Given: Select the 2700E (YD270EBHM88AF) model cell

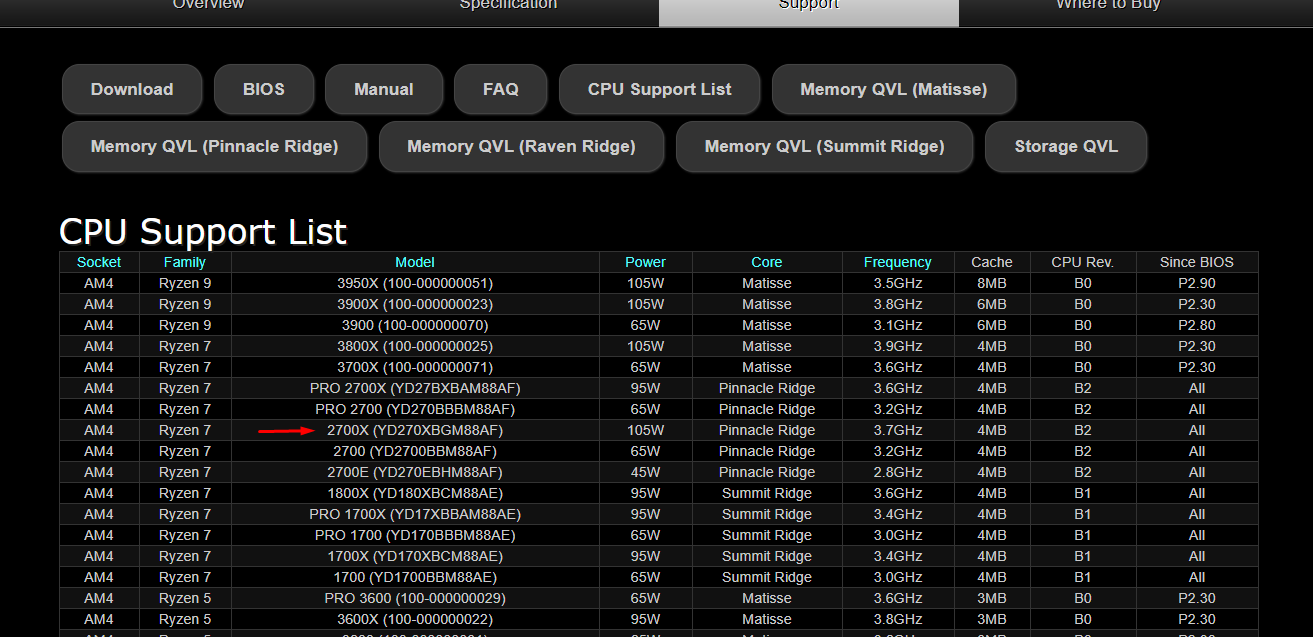Looking at the screenshot, I should pyautogui.click(x=415, y=472).
